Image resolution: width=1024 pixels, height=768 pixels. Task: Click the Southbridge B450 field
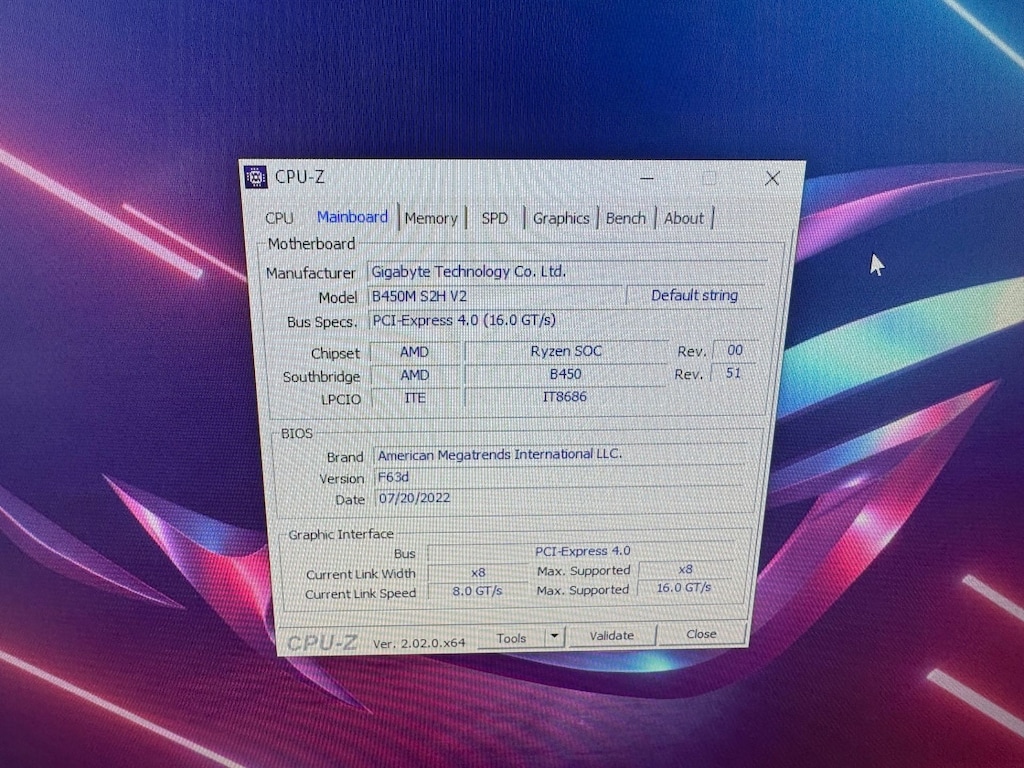pos(566,374)
